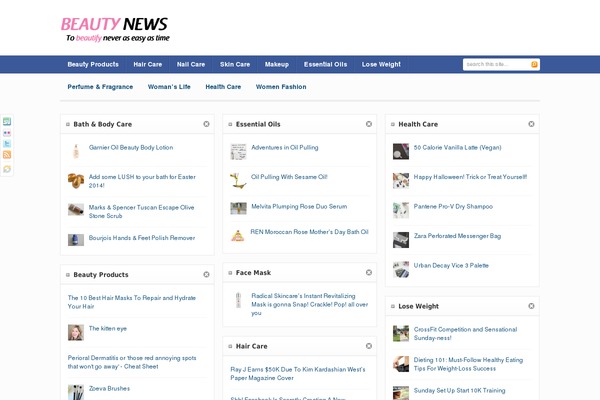Open the Lose Weight menu item
600x400 pixels.
click(x=382, y=64)
